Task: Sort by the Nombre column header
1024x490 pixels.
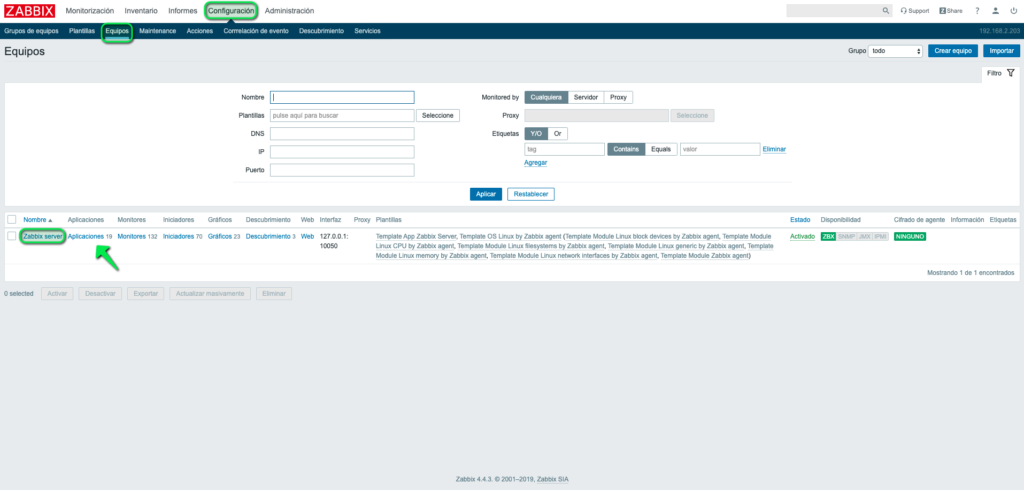Action: point(38,220)
